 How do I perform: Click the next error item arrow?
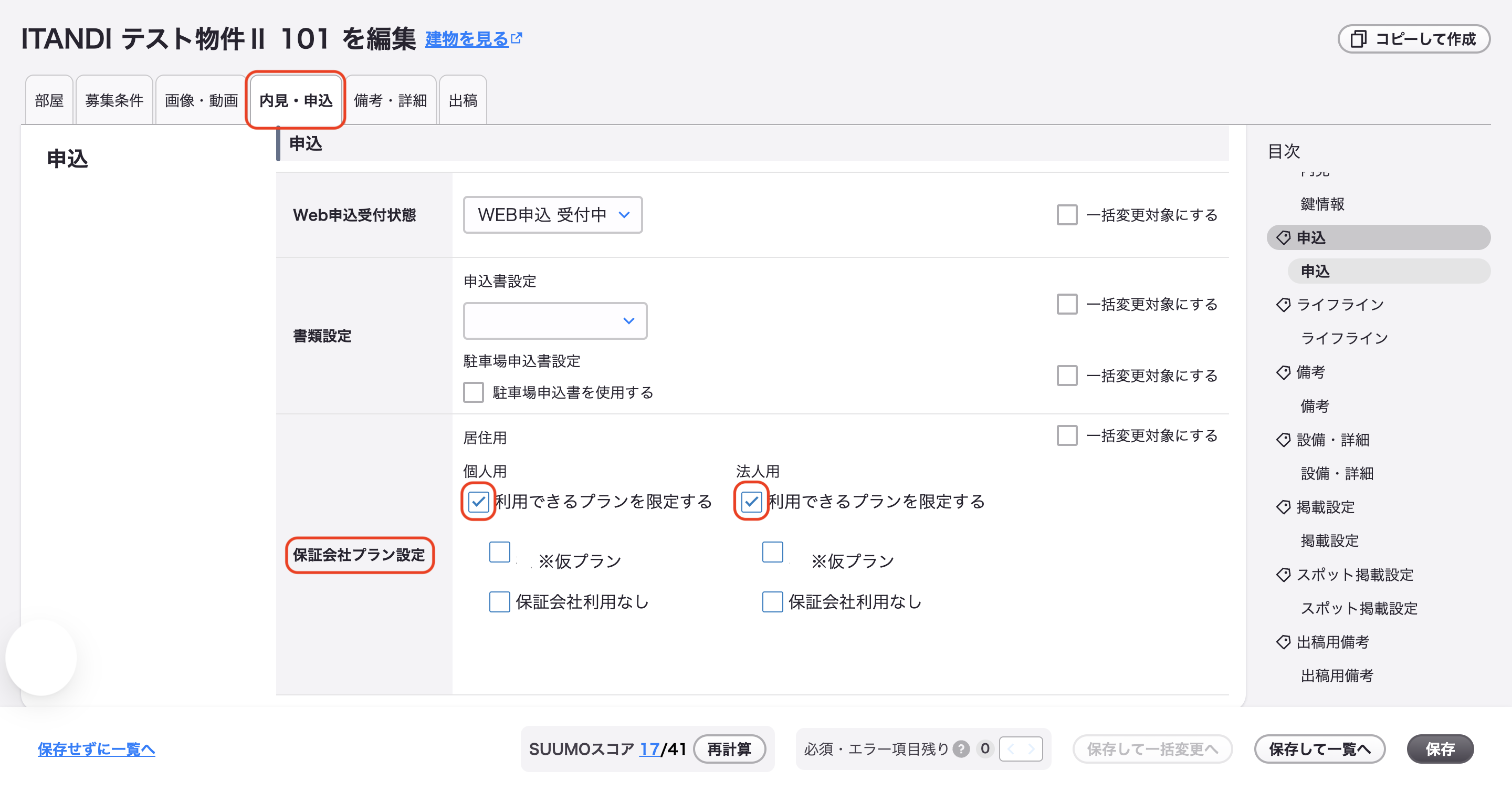click(x=1031, y=749)
